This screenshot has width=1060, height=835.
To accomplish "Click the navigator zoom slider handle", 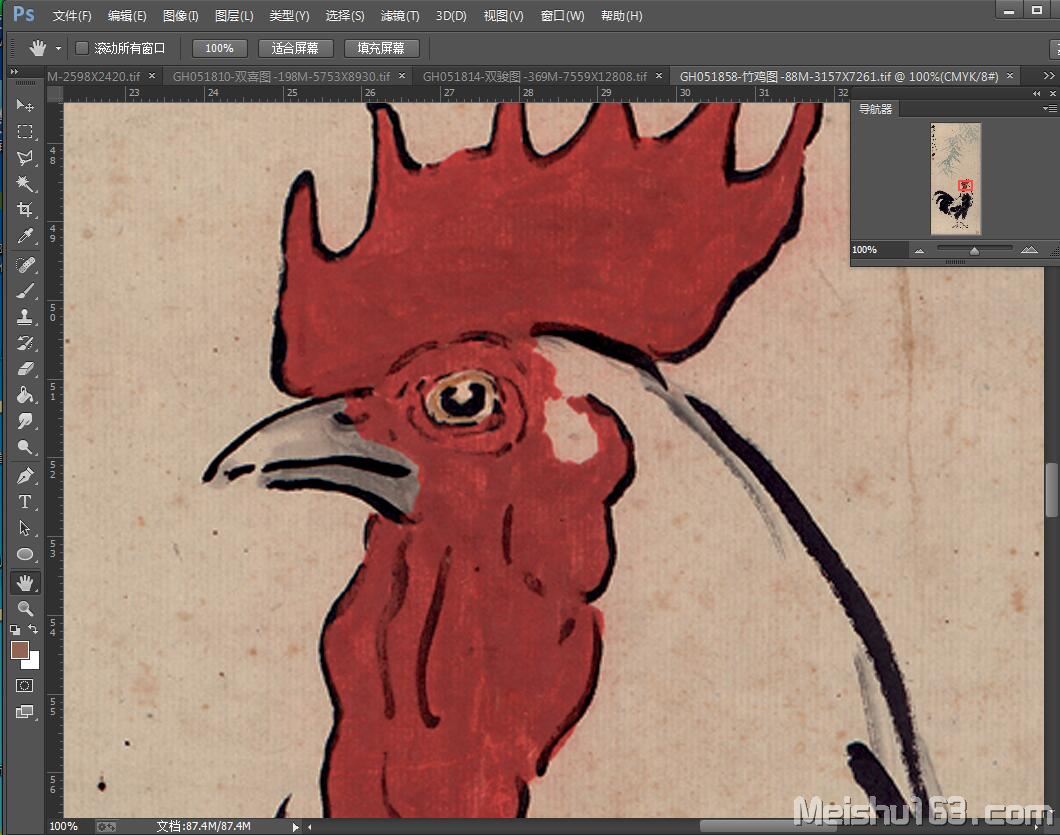I will pos(974,251).
